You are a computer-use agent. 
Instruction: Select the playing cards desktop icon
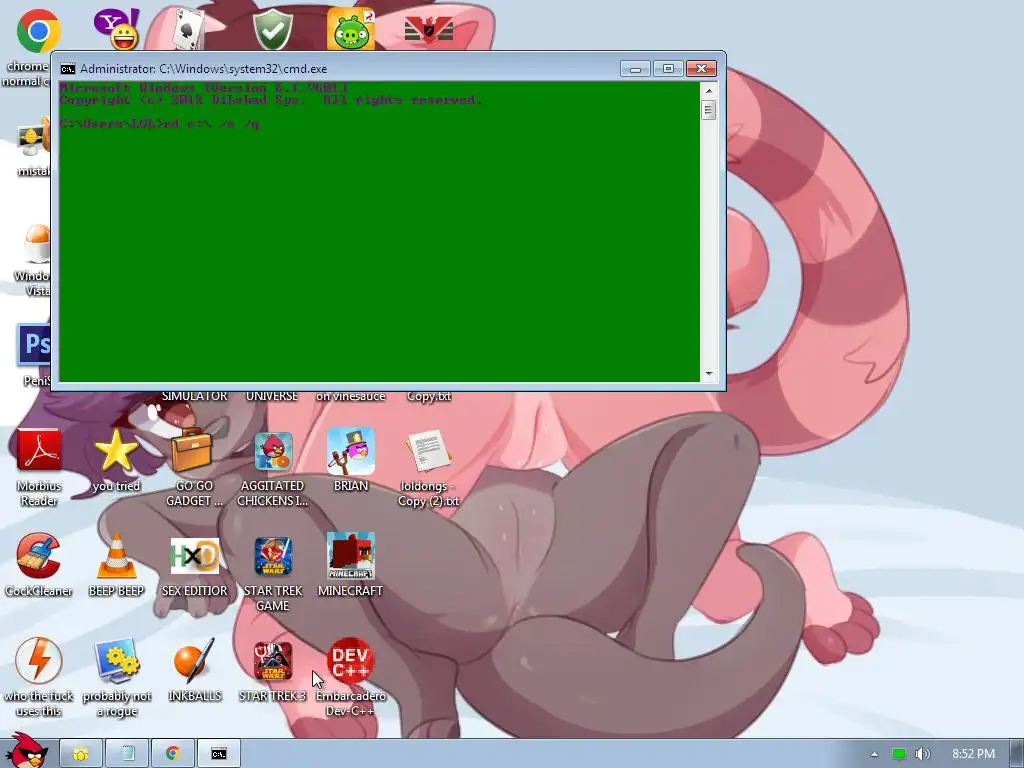coord(189,29)
